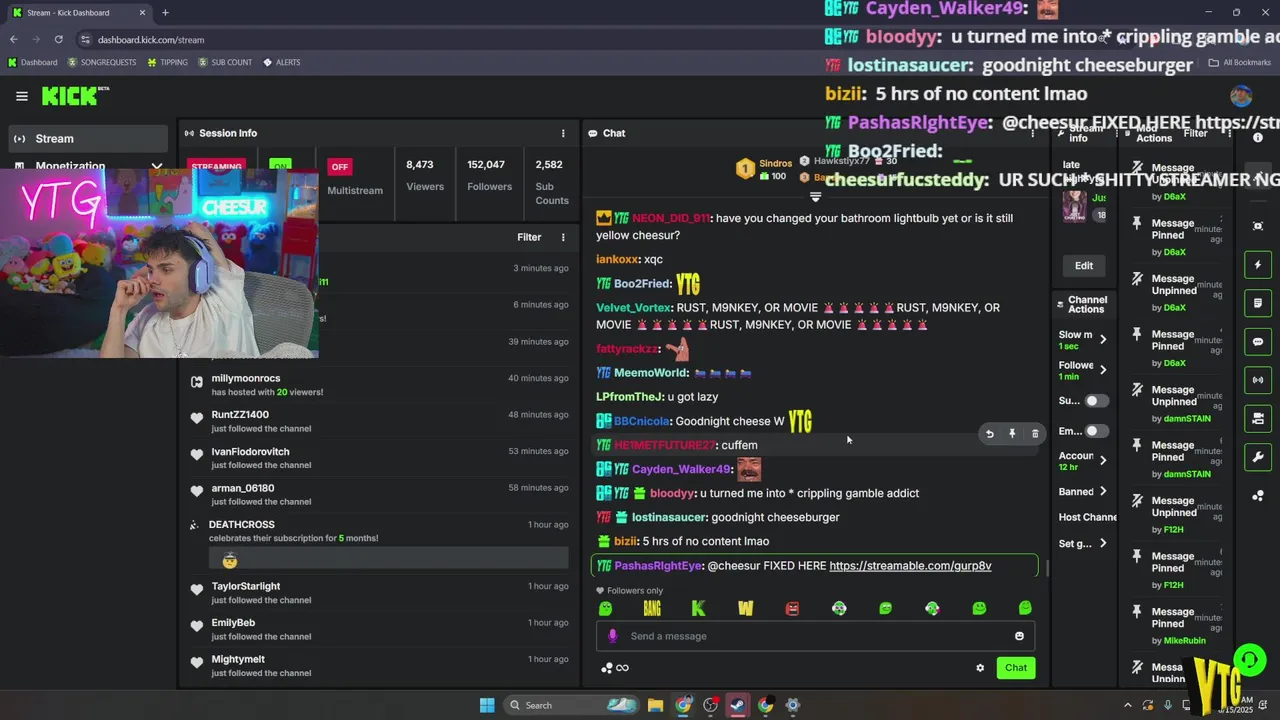Toggle the Su... subscribers mode switch
1280x720 pixels.
1097,401
